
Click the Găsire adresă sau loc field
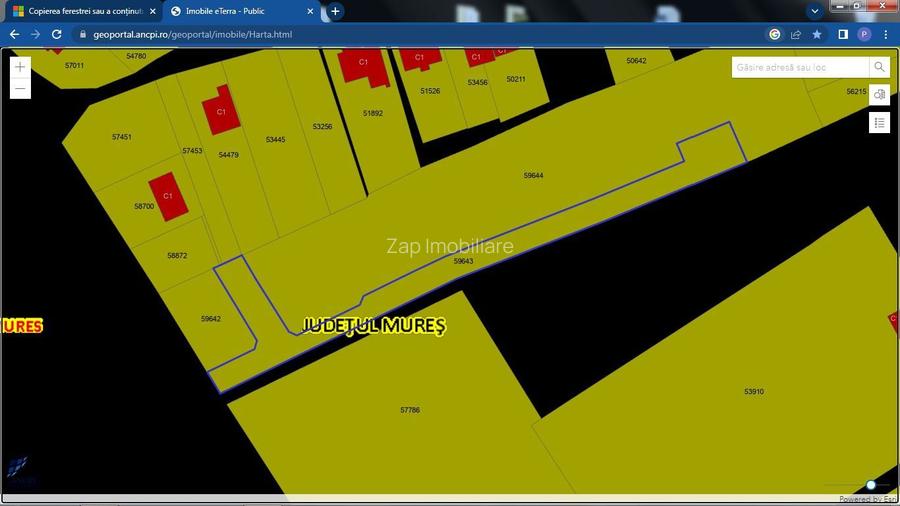click(800, 67)
